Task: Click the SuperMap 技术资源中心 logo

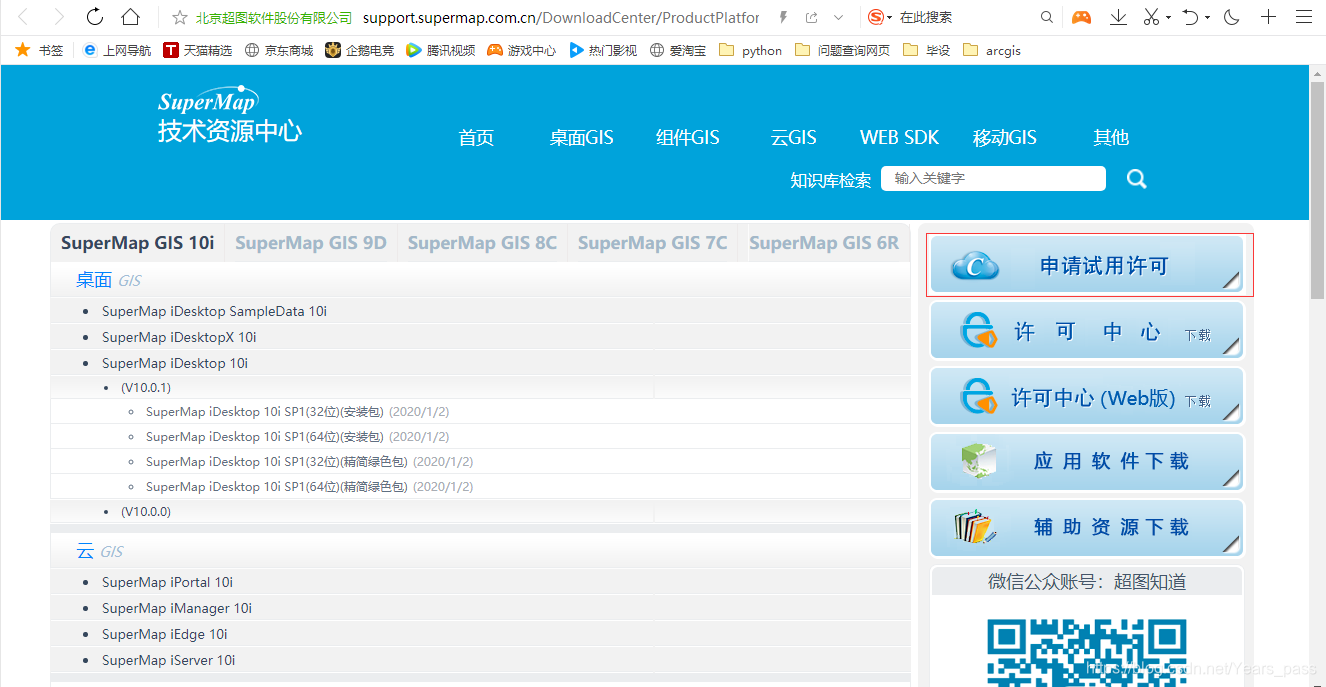Action: (229, 115)
